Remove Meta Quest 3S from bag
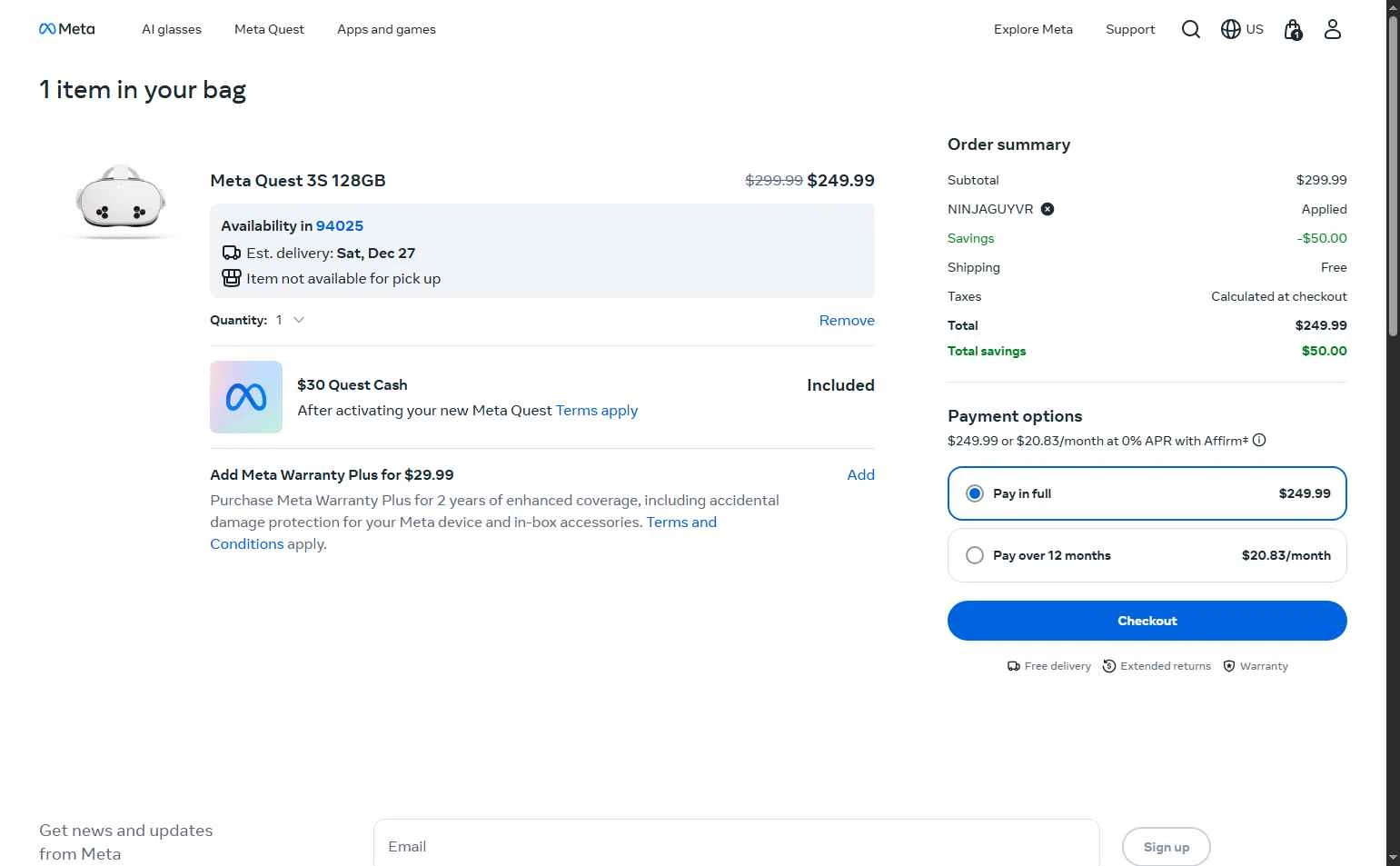 847,320
